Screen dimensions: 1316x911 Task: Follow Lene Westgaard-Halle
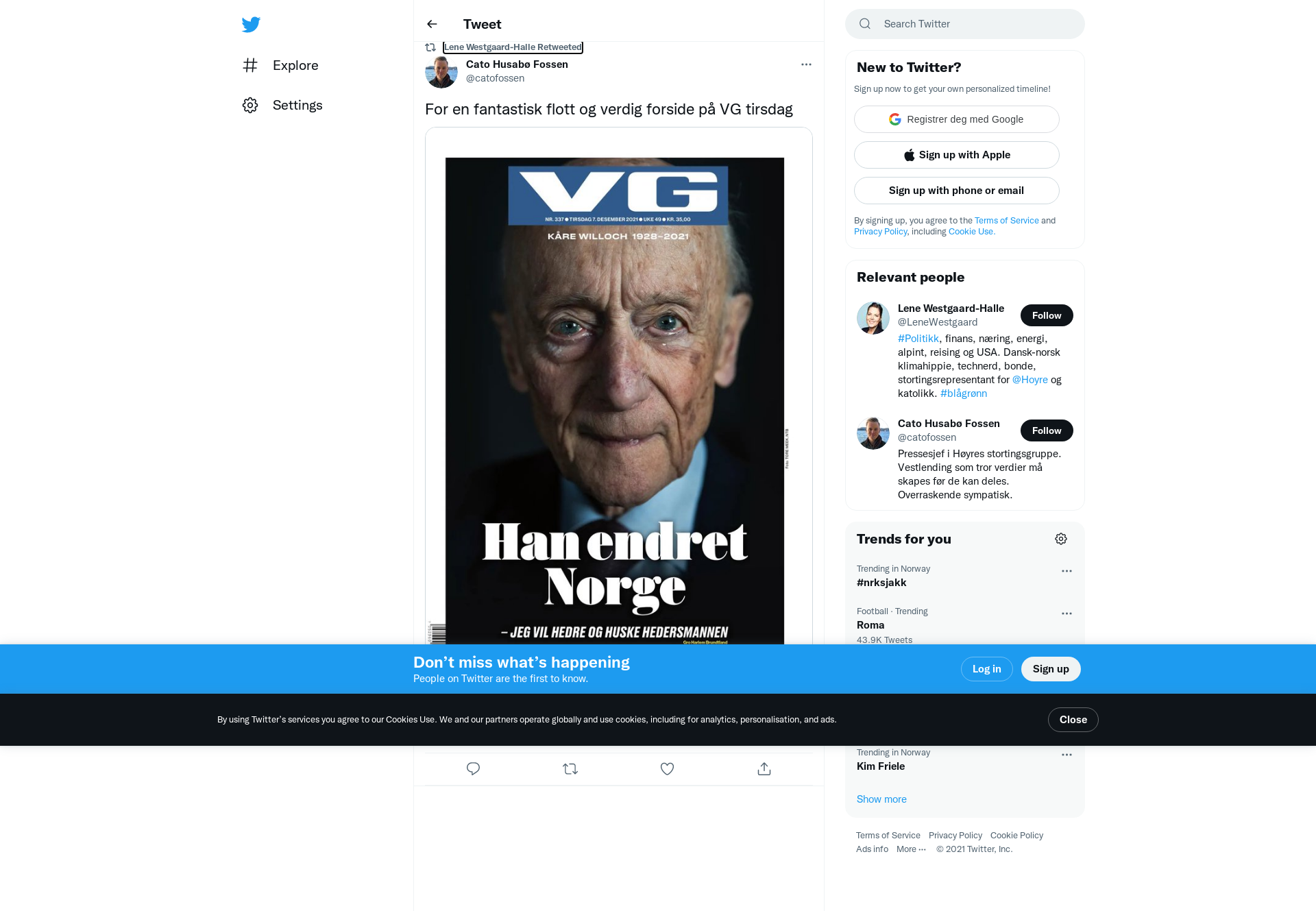[1047, 315]
